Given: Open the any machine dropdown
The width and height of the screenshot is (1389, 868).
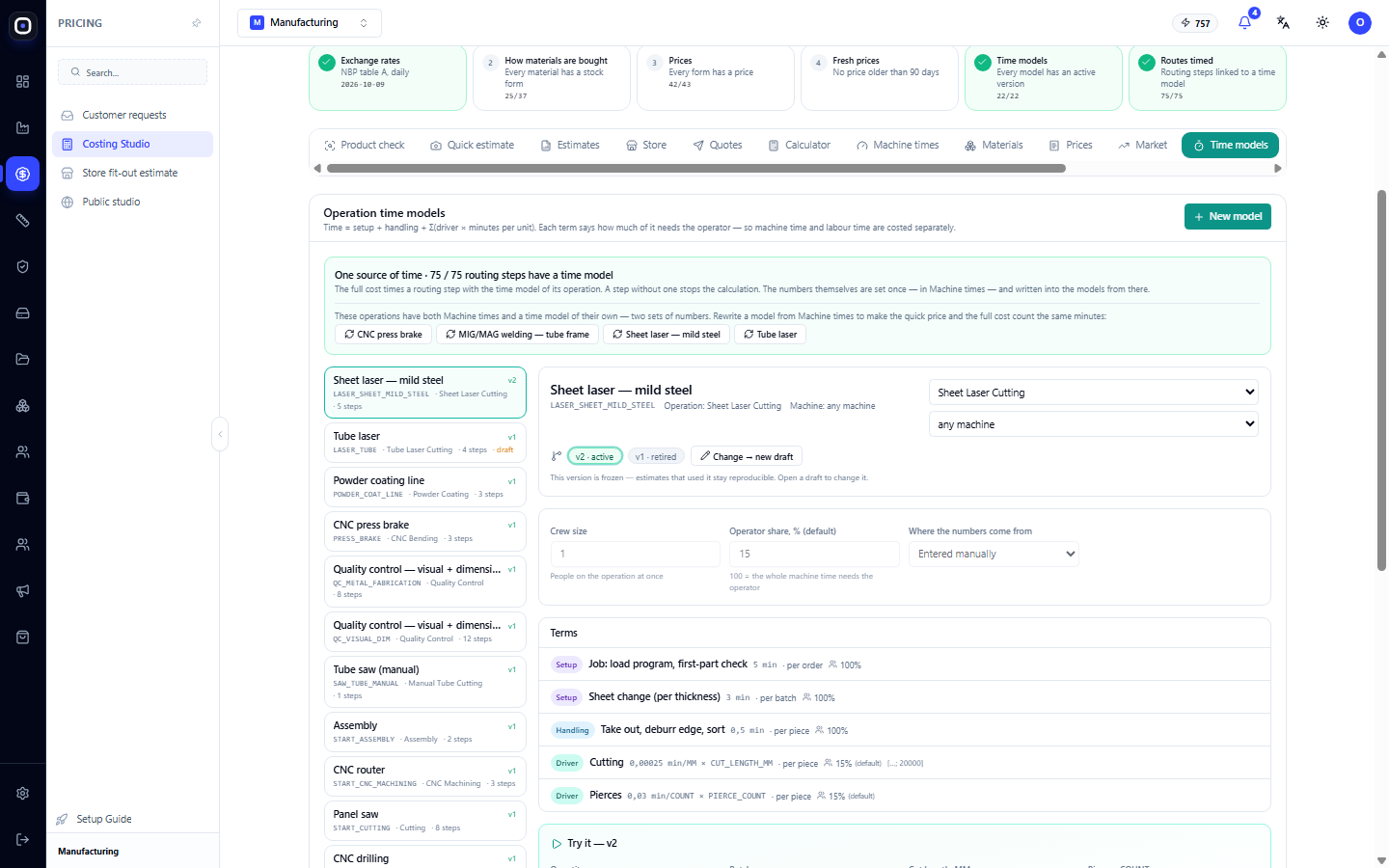Looking at the screenshot, I should tap(1094, 424).
